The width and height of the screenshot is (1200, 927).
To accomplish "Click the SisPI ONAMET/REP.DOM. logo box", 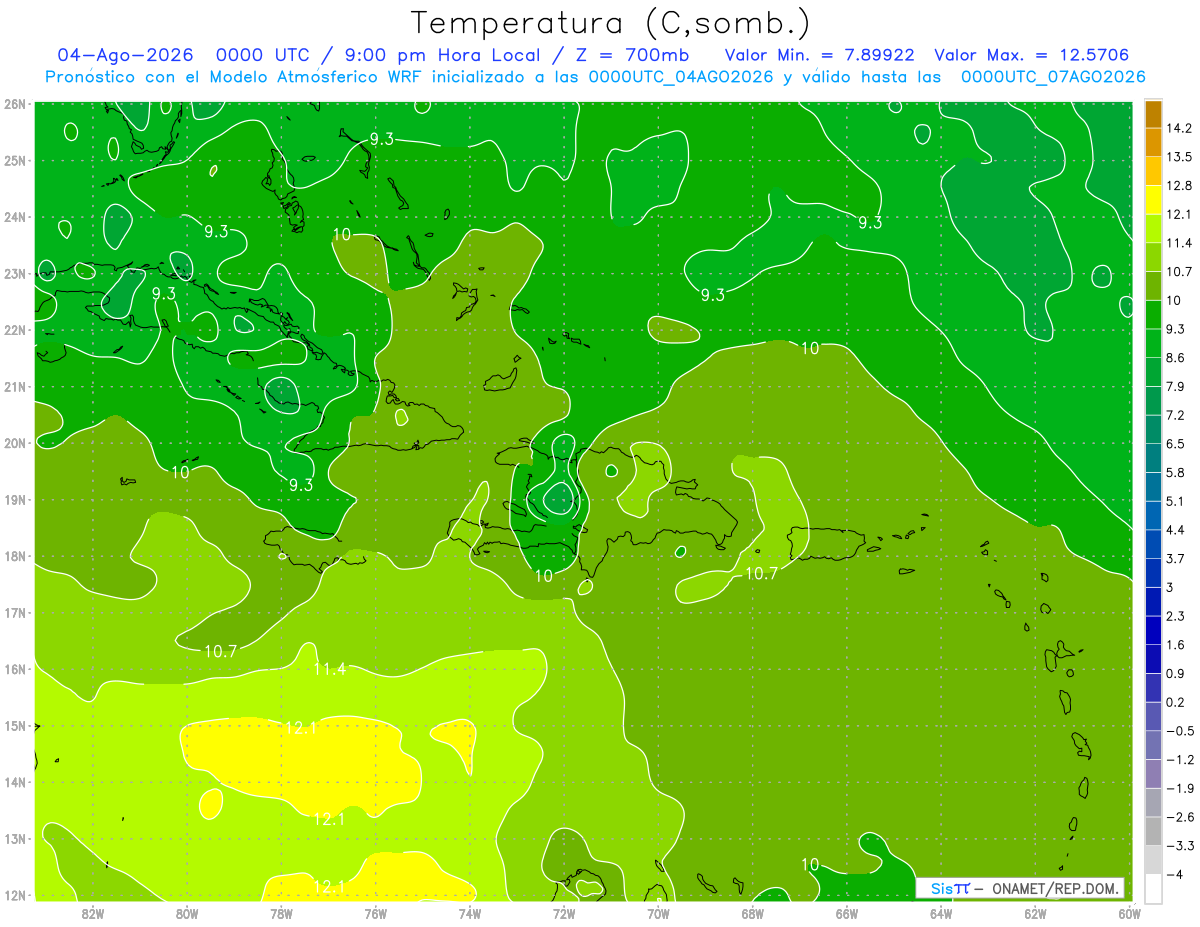I will coord(1020,888).
